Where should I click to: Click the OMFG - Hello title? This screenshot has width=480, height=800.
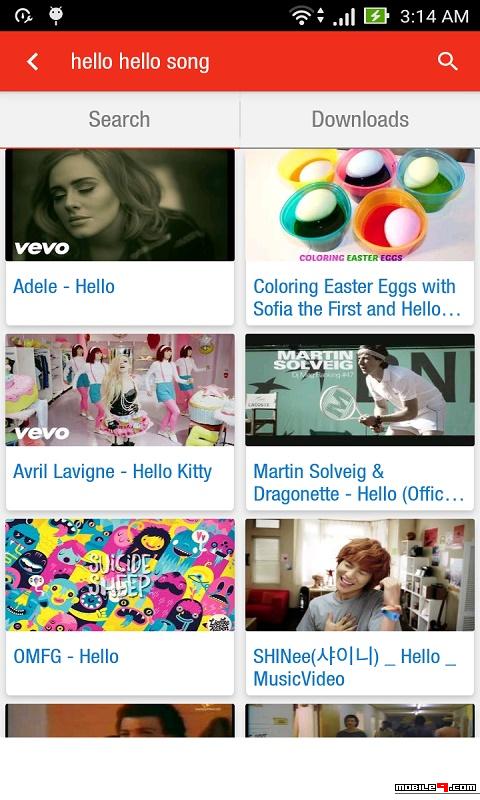66,657
